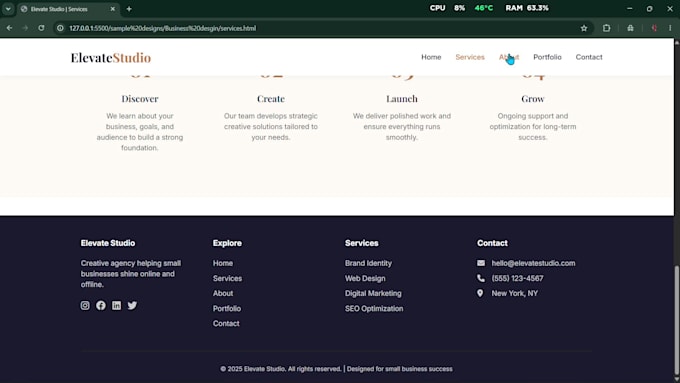Follow the footer Explore Contact link
Viewport: 680px width, 383px height.
(x=226, y=324)
